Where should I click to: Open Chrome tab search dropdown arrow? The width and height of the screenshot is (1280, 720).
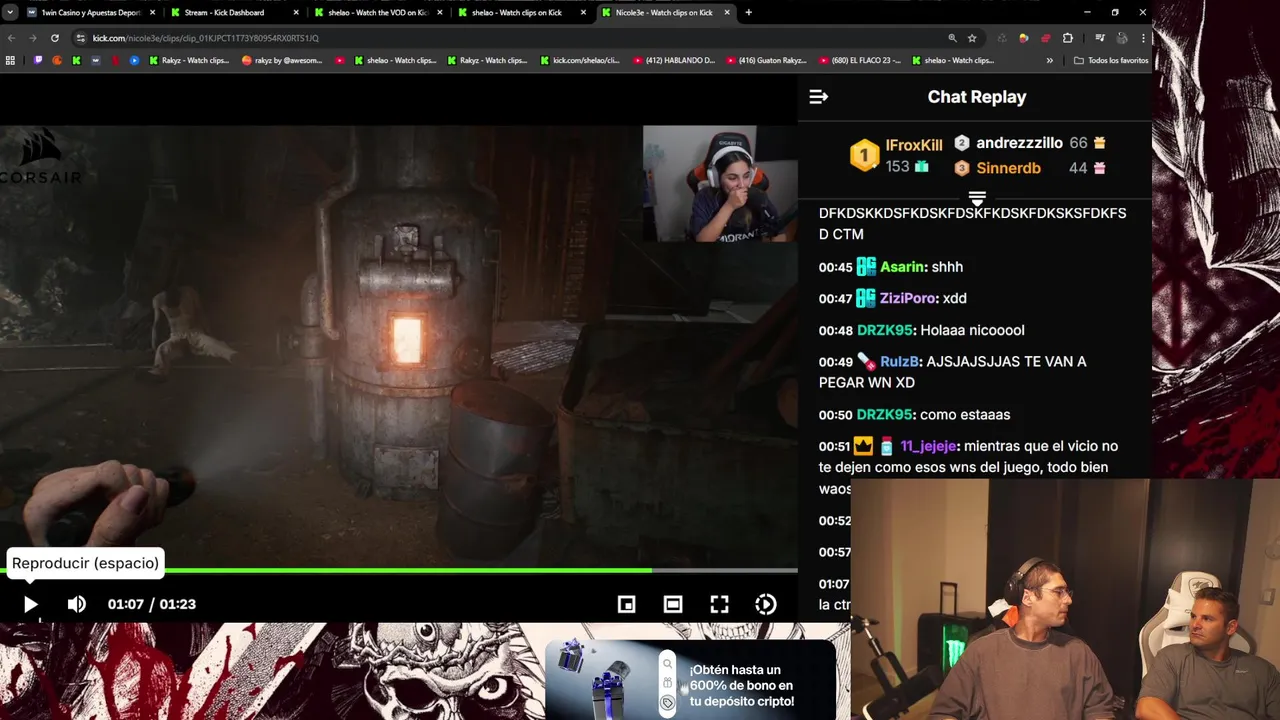11,12
